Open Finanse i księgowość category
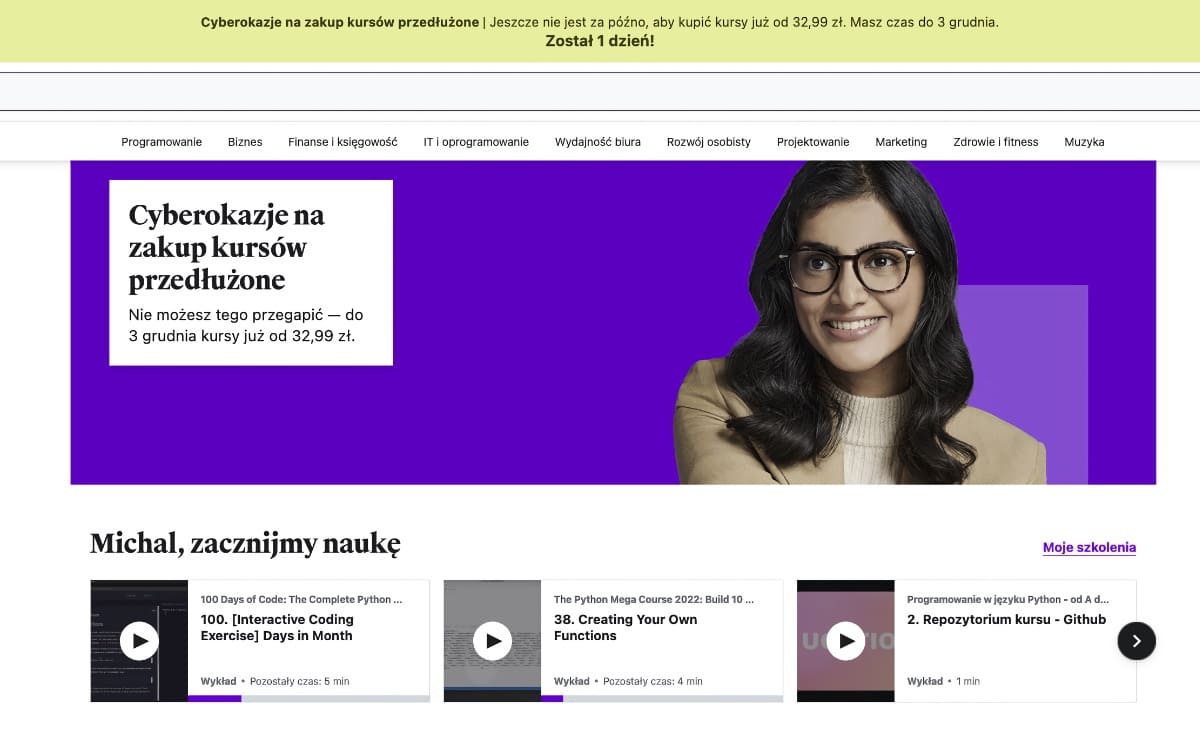The width and height of the screenshot is (1200, 731). 343,142
